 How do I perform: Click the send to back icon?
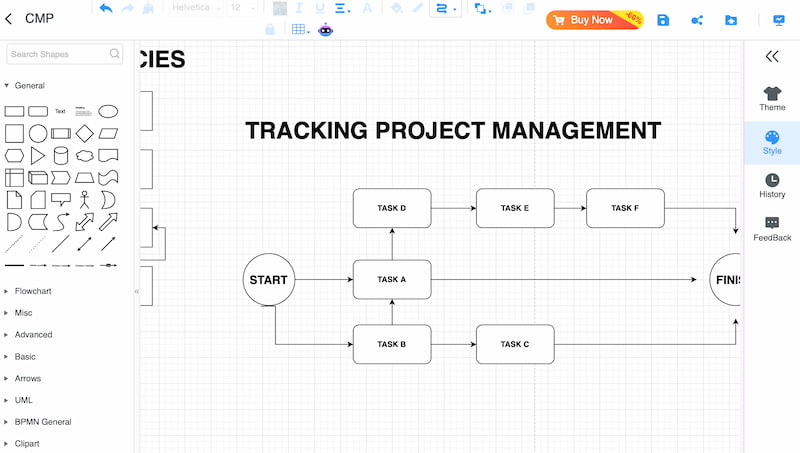coord(529,8)
